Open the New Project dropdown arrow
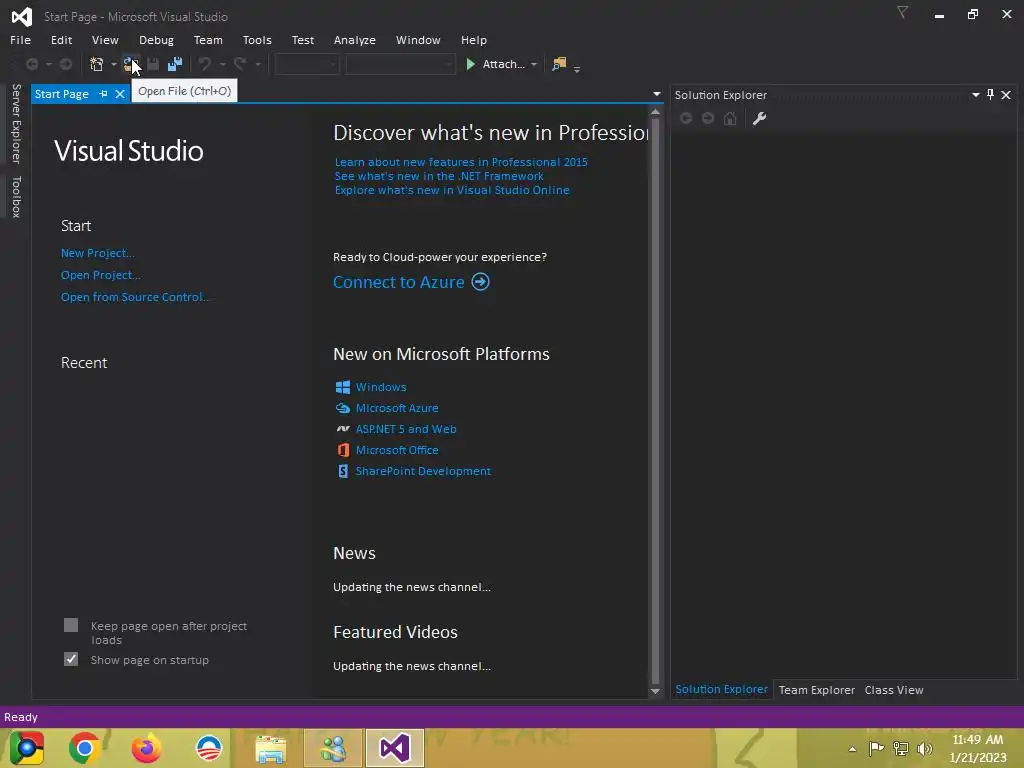 click(114, 64)
